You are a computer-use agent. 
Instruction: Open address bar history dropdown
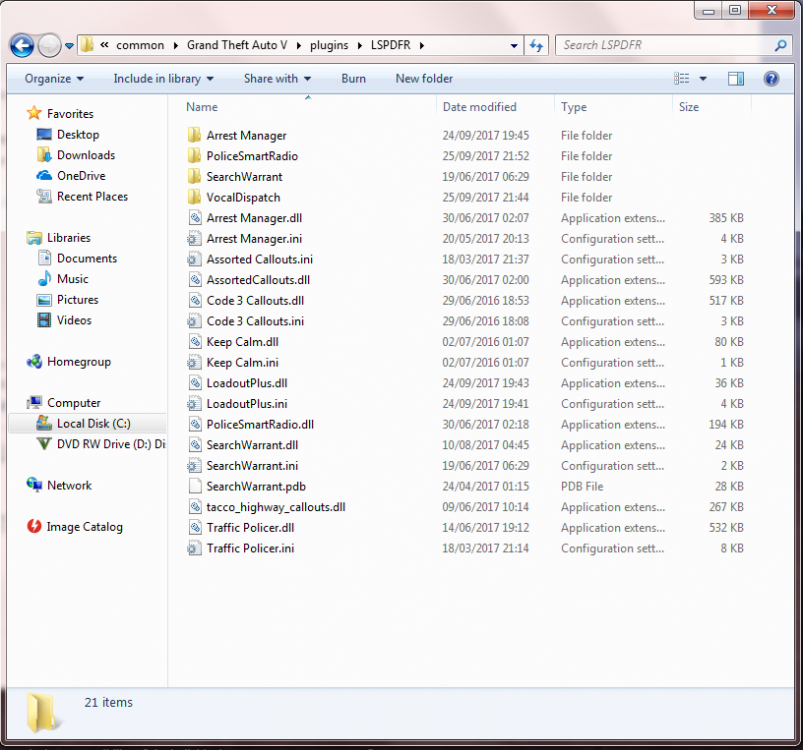coord(514,46)
